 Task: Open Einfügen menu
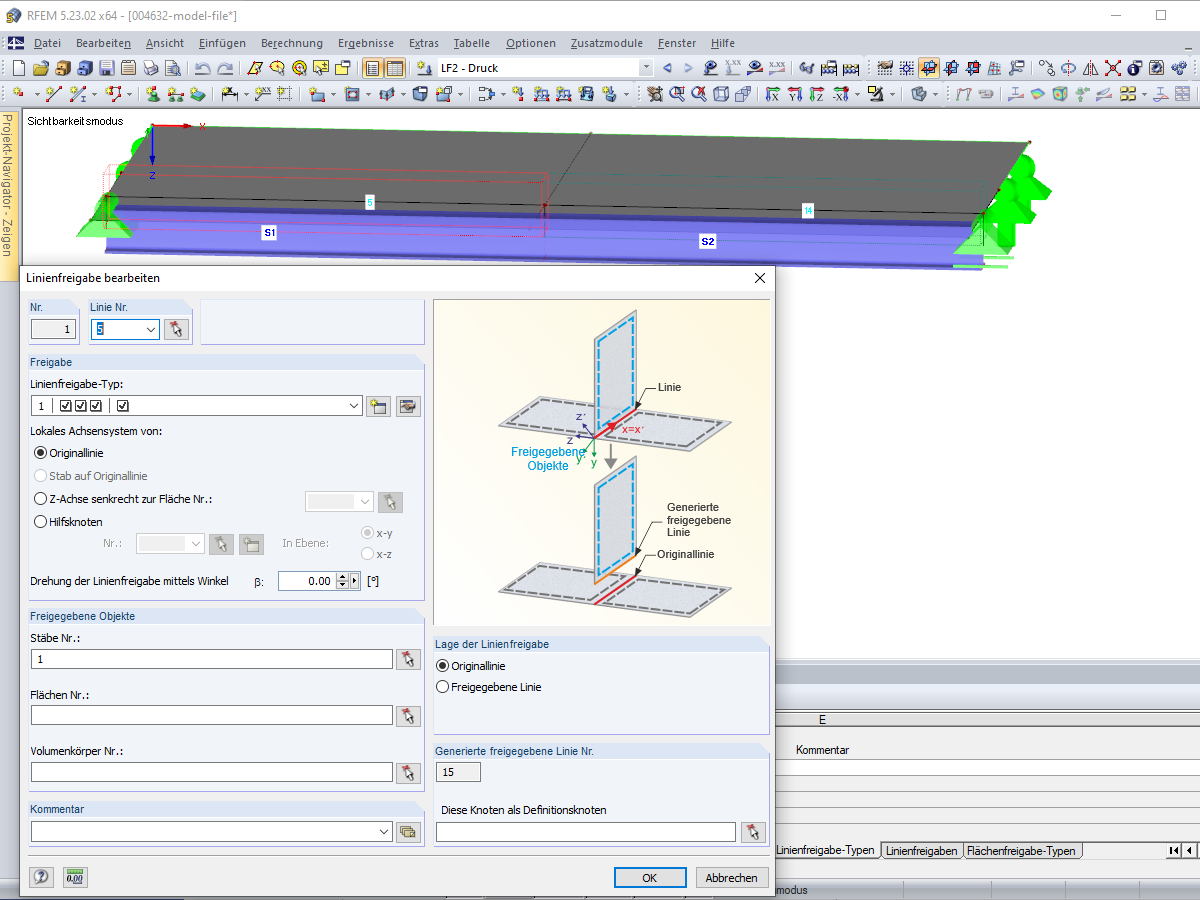click(x=222, y=43)
